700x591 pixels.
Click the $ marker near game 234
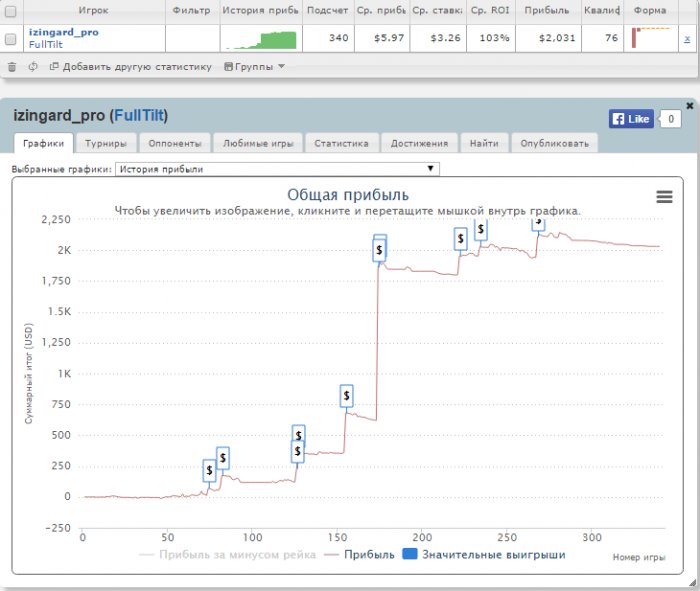[481, 229]
